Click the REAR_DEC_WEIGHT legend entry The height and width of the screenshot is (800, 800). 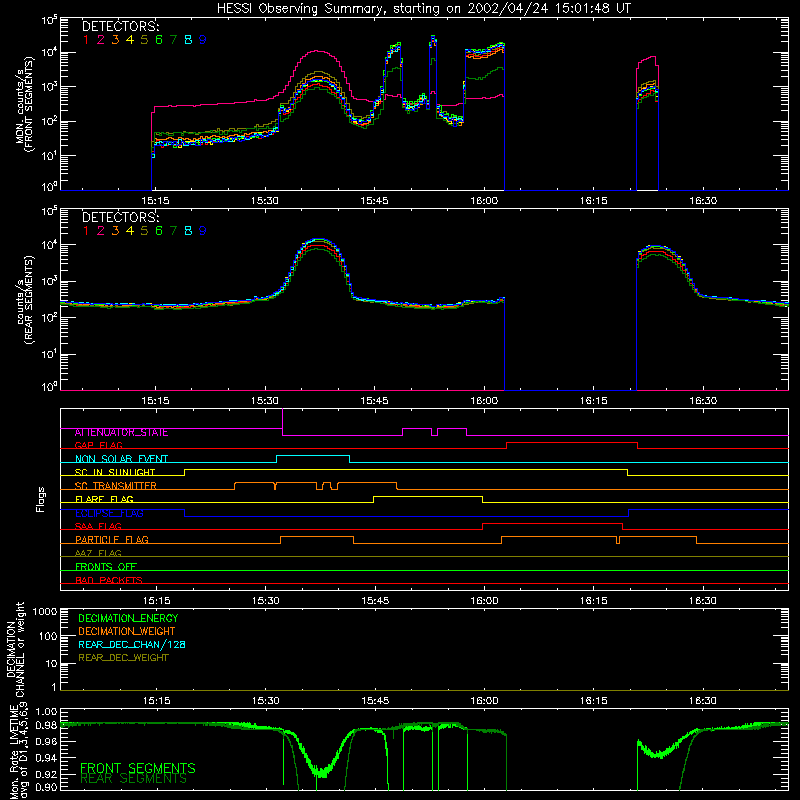pyautogui.click(x=123, y=658)
